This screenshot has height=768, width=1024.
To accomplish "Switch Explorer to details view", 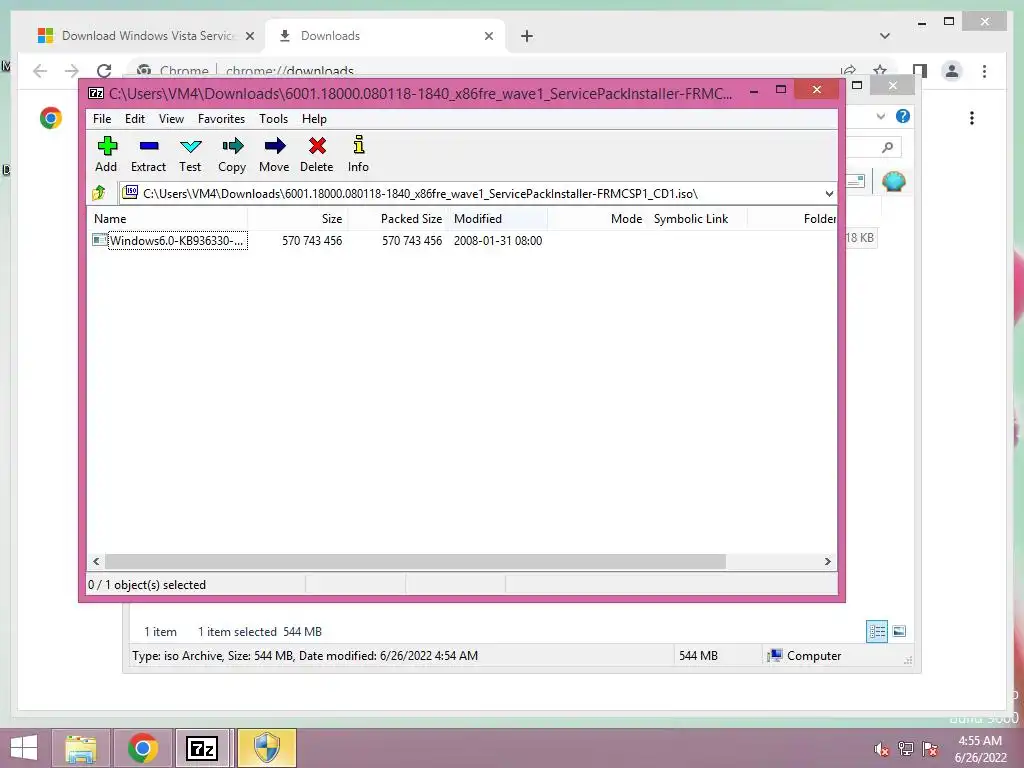I will [x=877, y=632].
